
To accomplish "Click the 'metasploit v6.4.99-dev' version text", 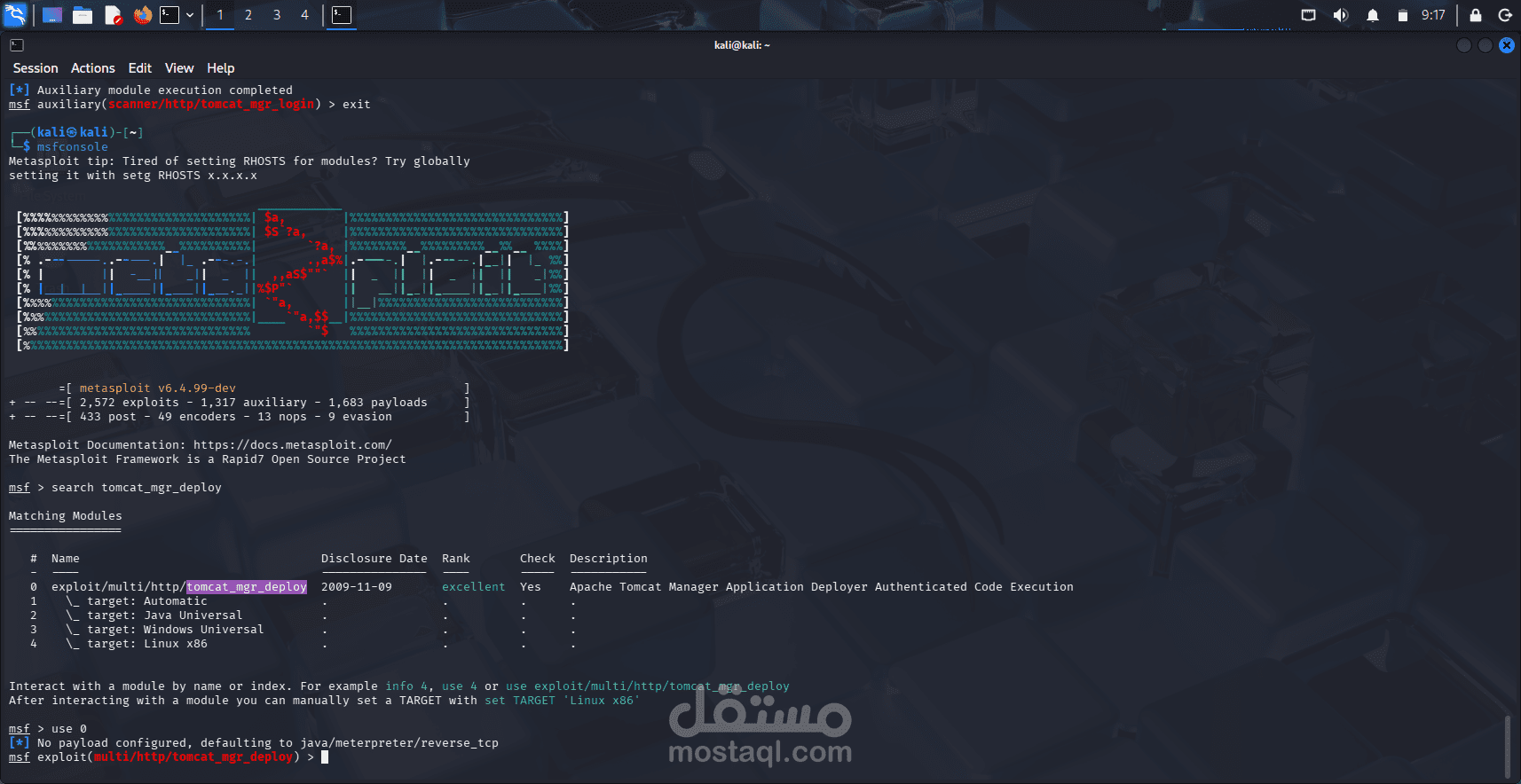I will [158, 388].
